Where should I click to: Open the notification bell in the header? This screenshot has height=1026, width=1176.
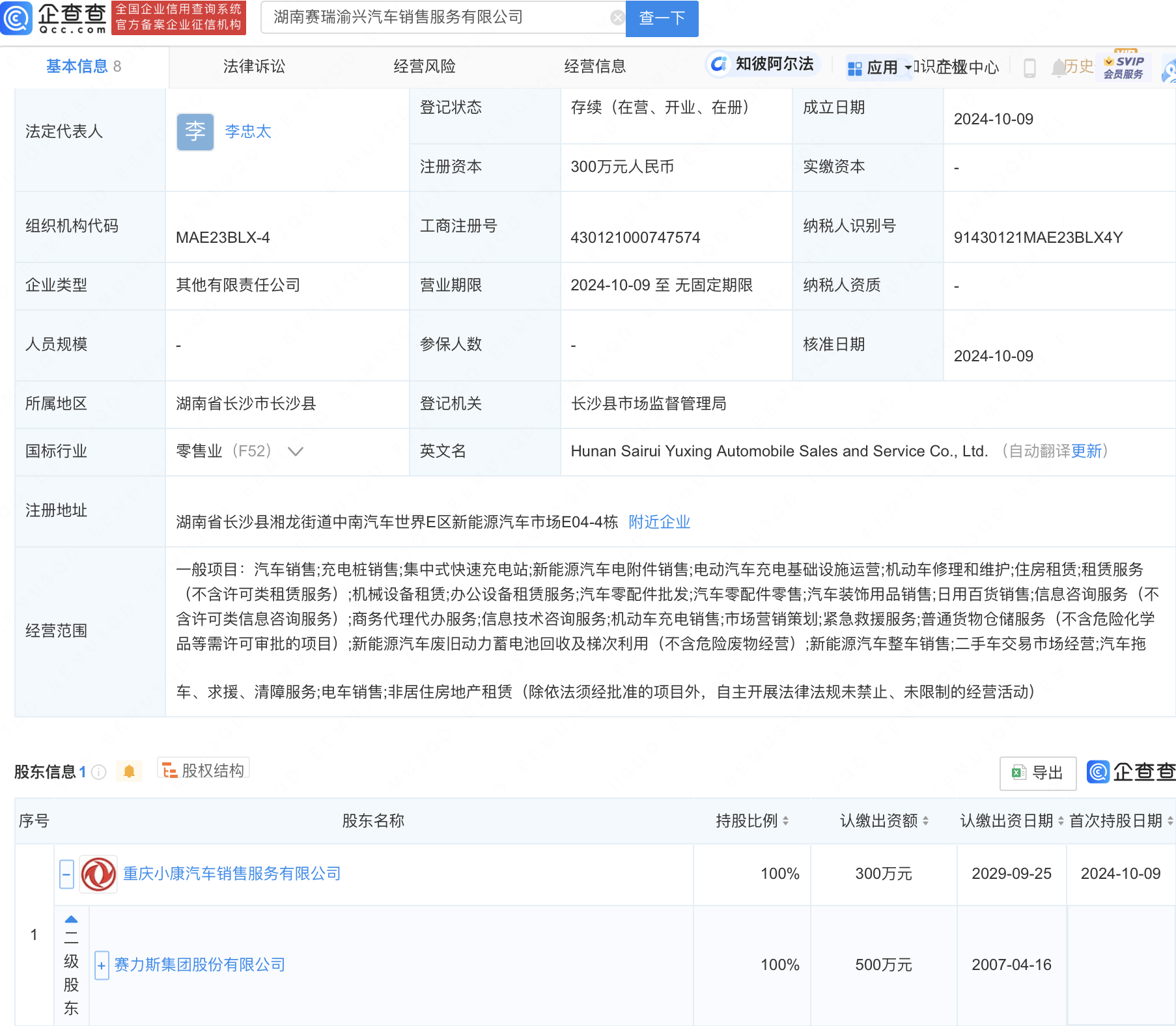1058,67
